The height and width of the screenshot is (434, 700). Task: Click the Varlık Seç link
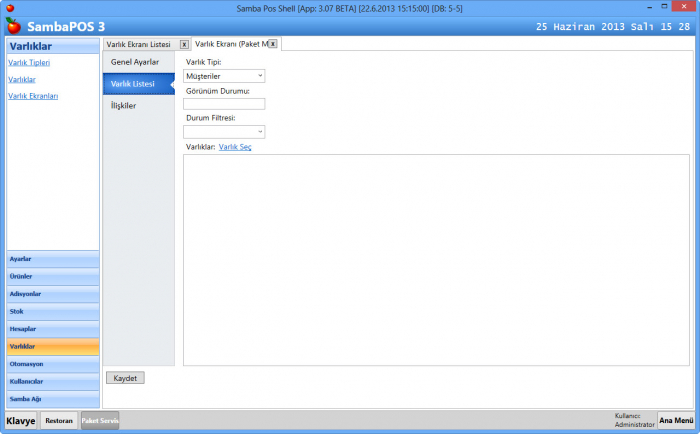click(x=235, y=147)
